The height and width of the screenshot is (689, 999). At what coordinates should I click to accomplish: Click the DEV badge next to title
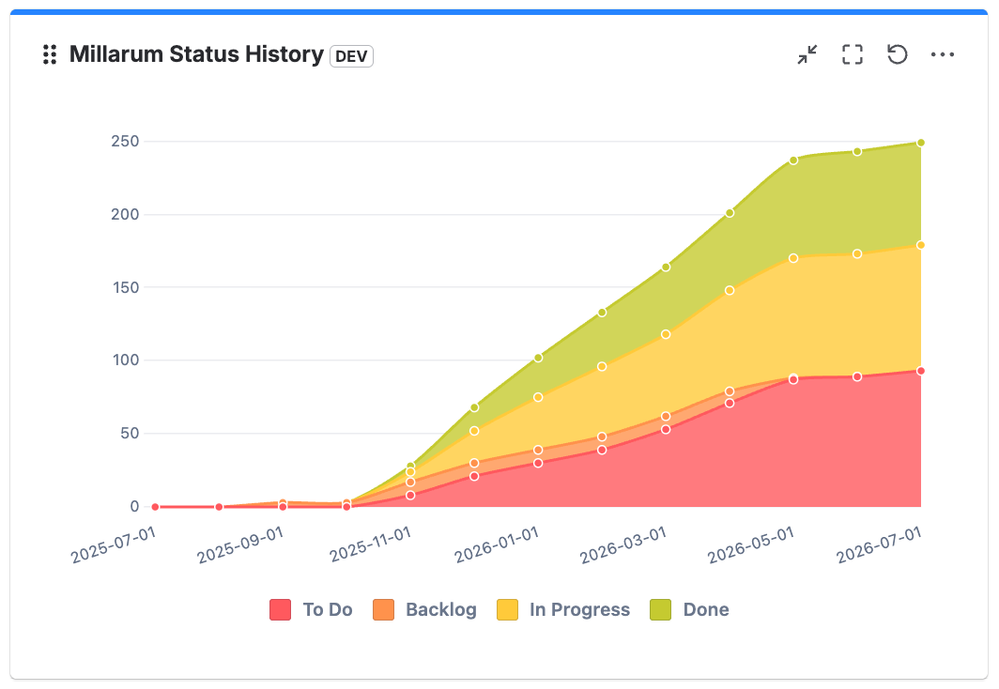pos(351,56)
